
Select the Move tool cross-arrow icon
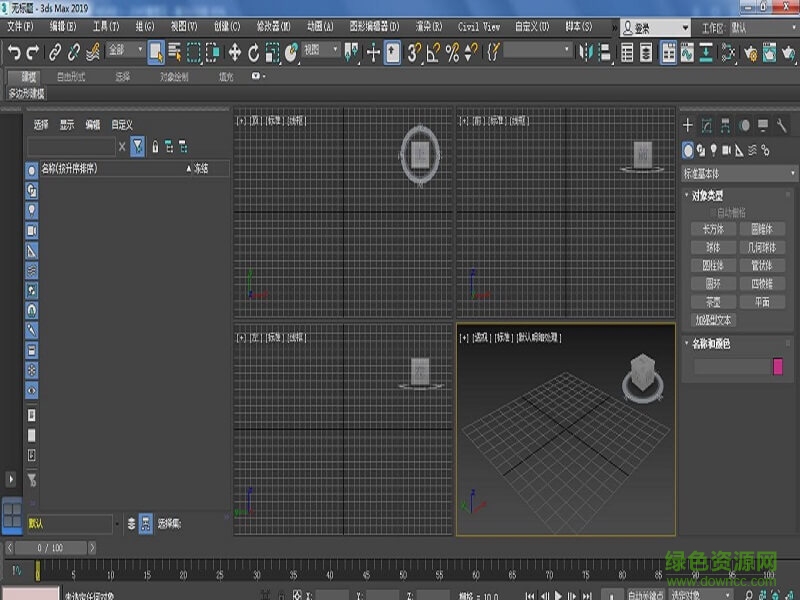pos(235,52)
